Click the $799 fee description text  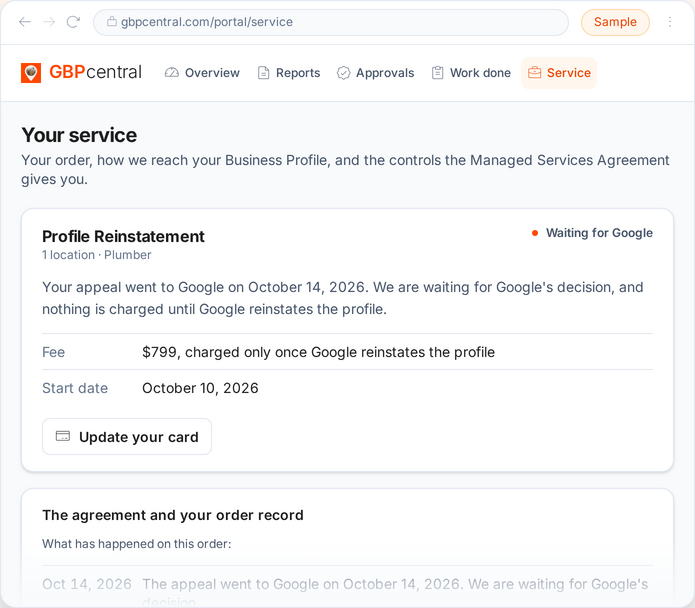click(318, 352)
